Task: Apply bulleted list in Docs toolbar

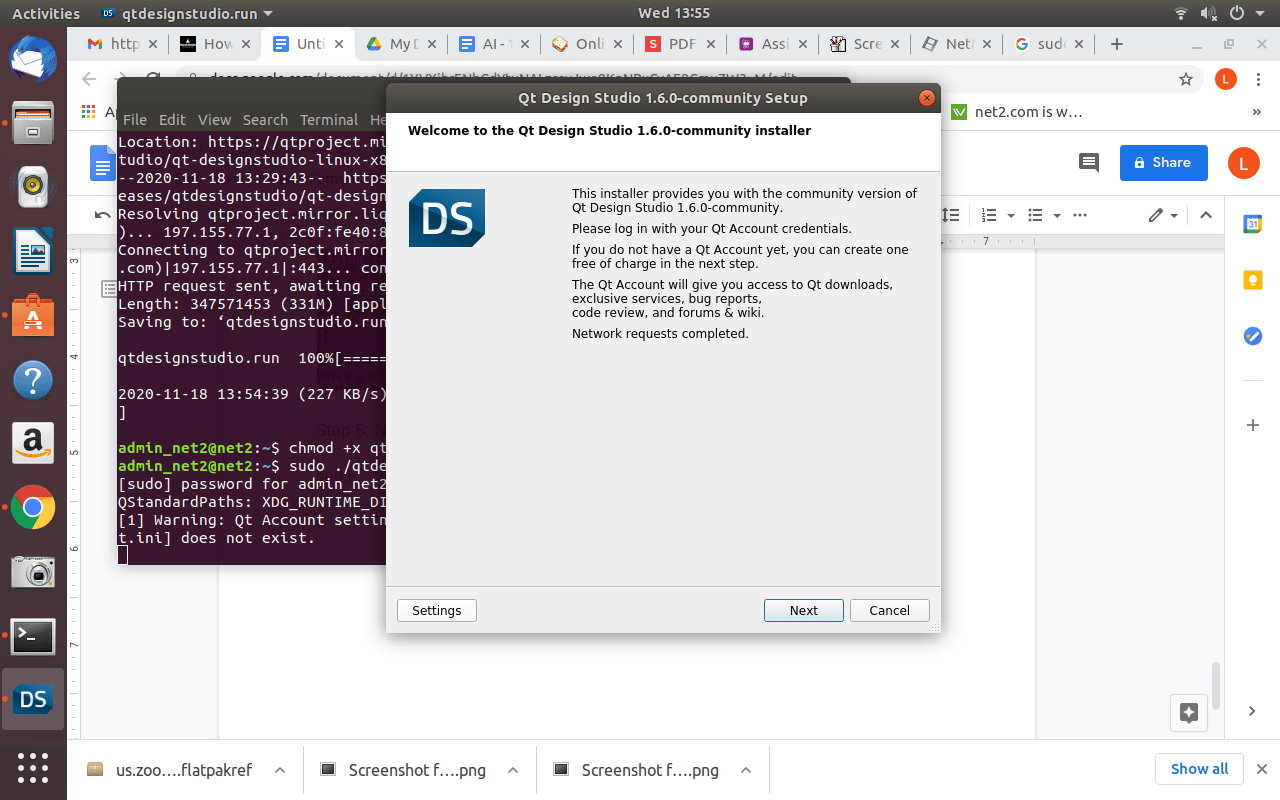Action: click(x=1035, y=215)
